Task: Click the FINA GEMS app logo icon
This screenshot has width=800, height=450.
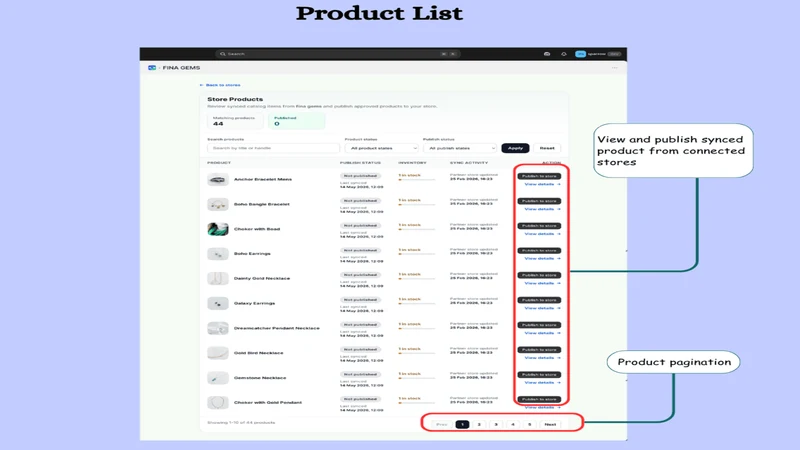Action: [x=152, y=68]
